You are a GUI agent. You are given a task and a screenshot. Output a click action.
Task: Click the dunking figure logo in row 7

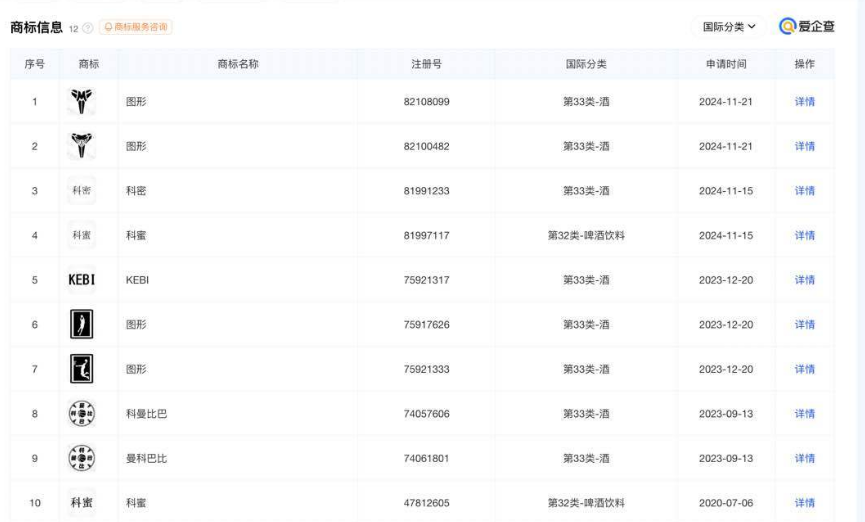82,369
